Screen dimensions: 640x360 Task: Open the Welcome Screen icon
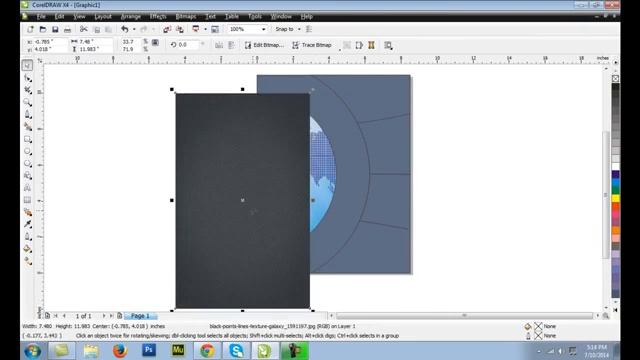click(x=215, y=29)
